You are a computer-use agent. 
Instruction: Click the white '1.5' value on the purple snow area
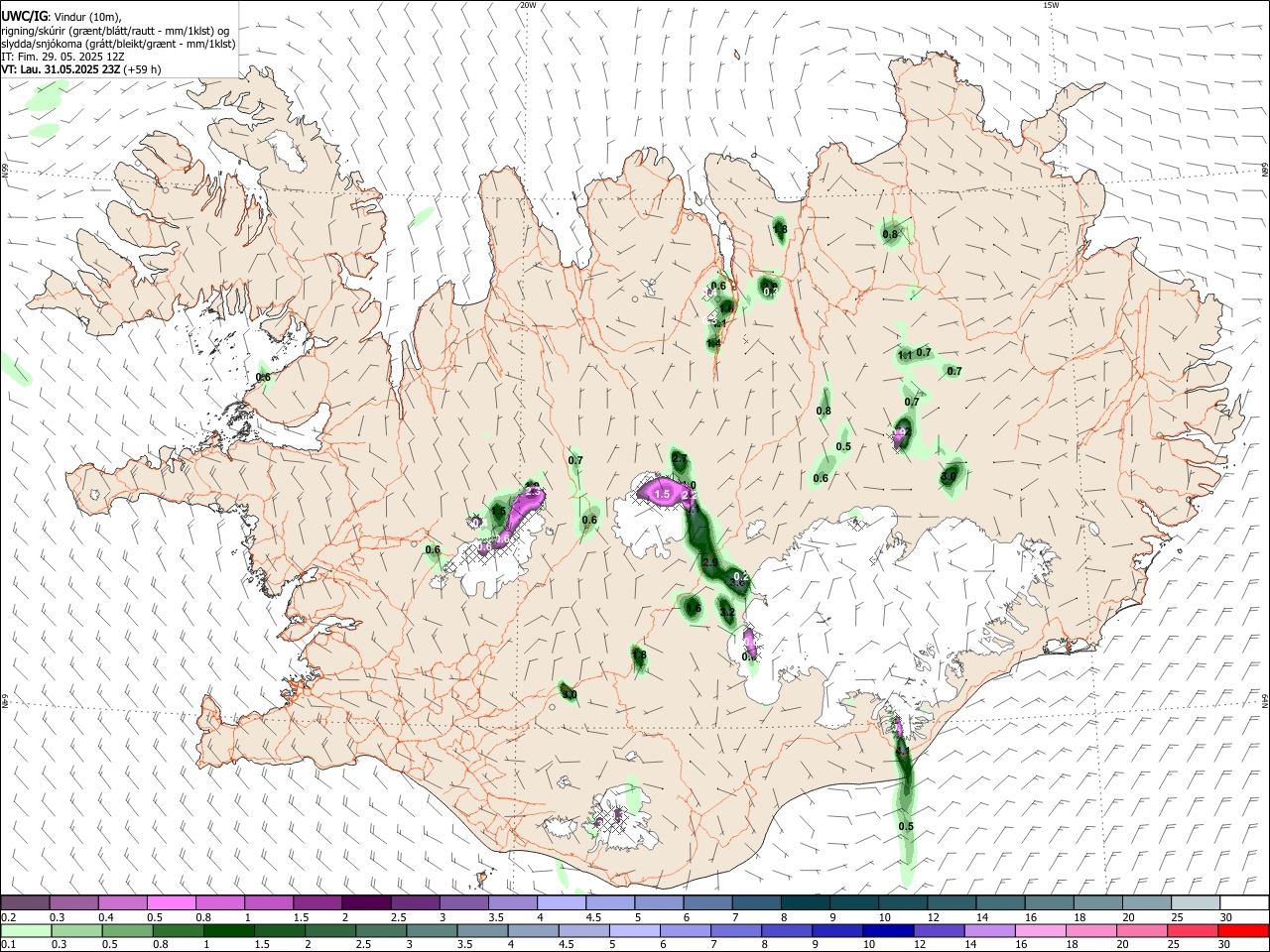(x=662, y=493)
